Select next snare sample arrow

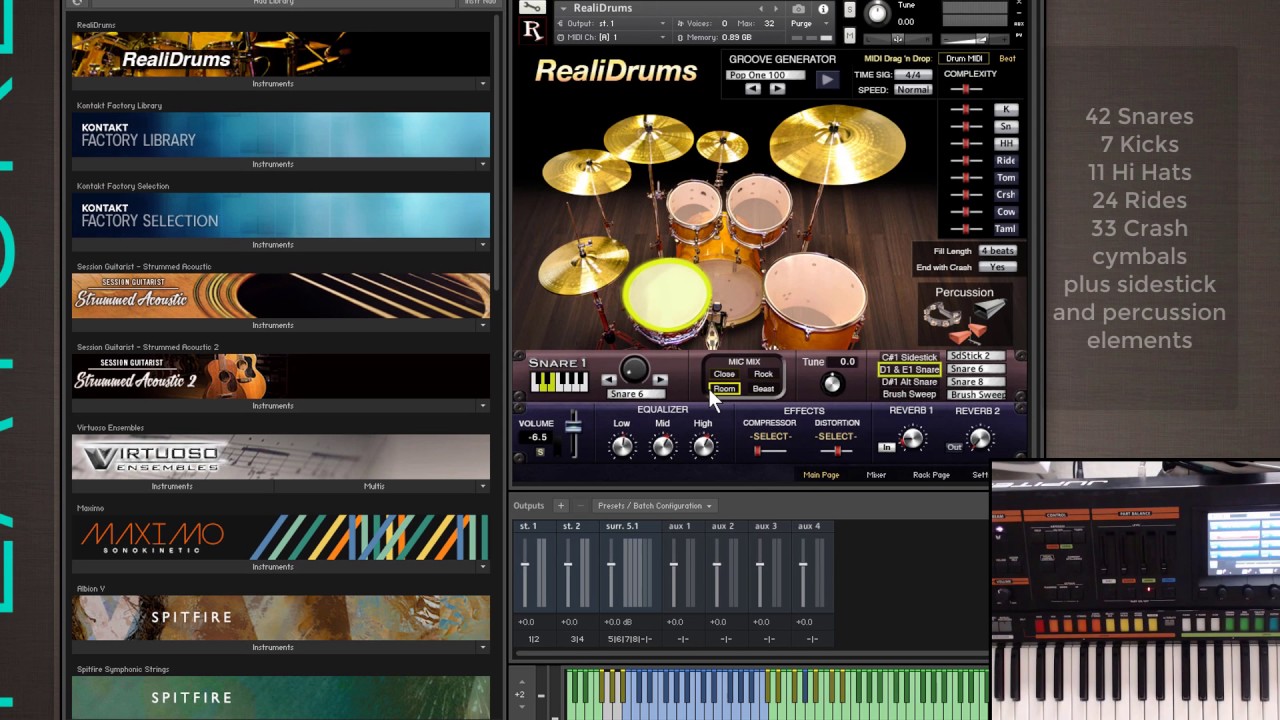click(660, 379)
